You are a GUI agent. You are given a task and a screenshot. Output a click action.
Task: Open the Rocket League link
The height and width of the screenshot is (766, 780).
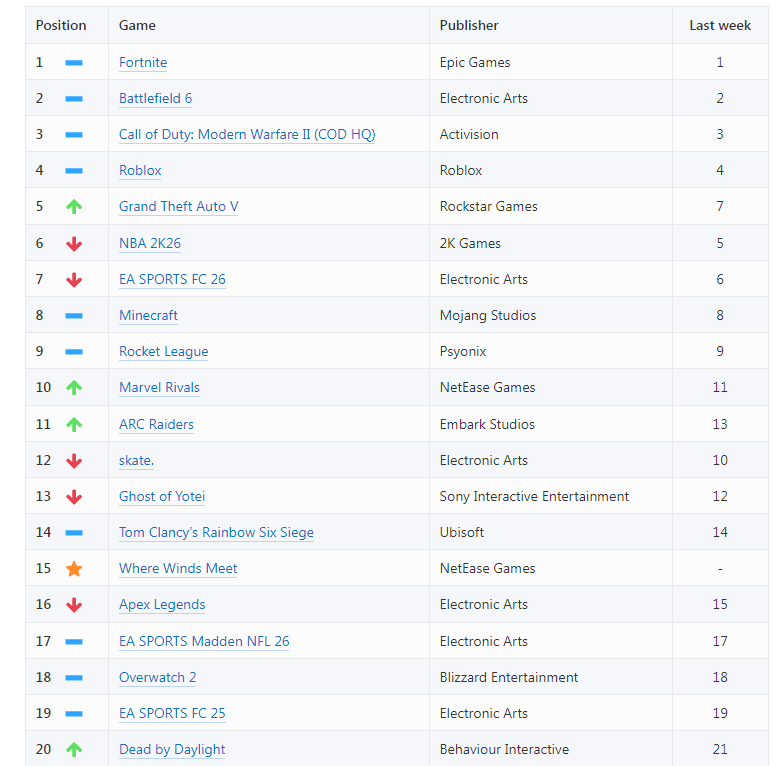pos(163,352)
